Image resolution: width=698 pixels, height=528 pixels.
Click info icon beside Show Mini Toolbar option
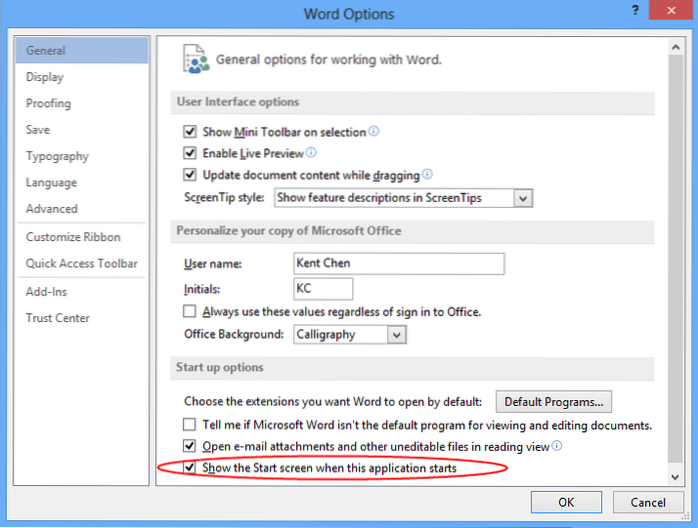(x=375, y=131)
